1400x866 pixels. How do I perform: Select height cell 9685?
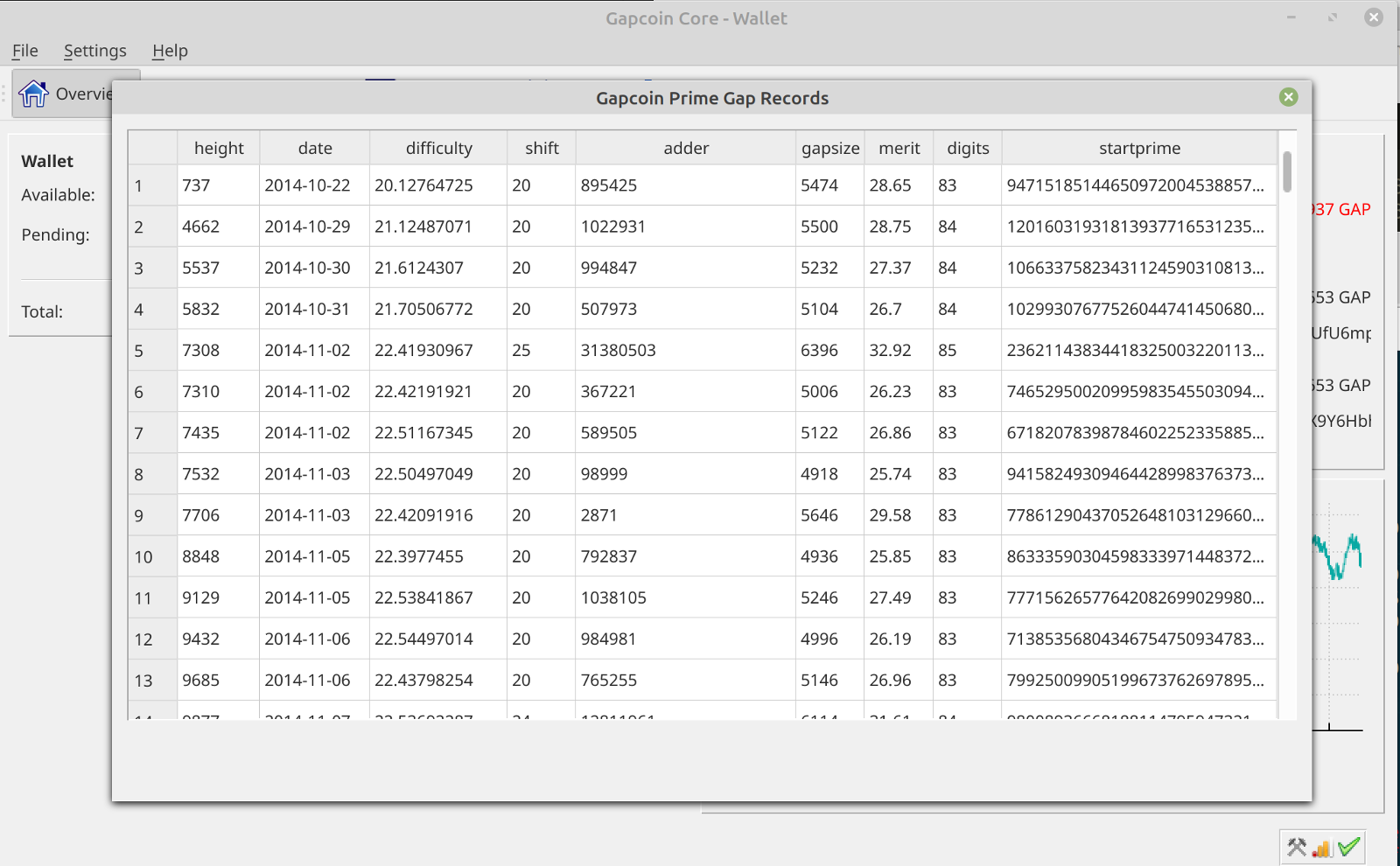tap(219, 680)
